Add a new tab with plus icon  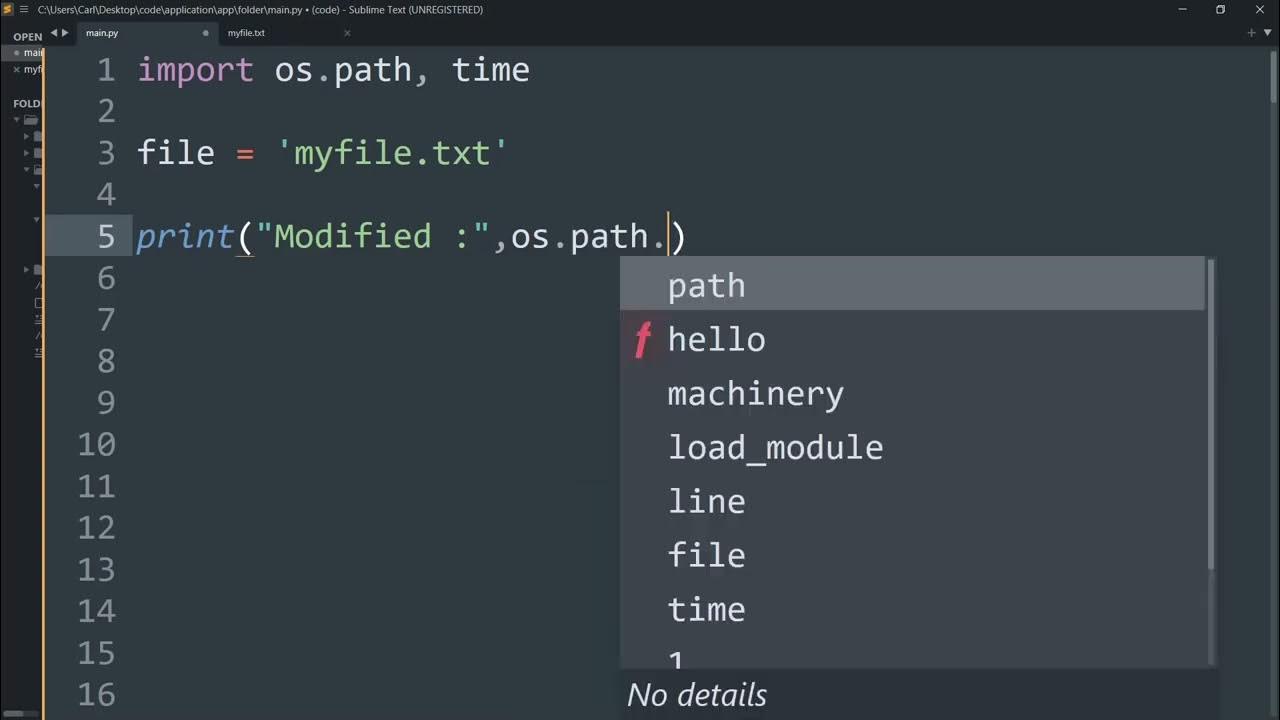(x=1251, y=33)
